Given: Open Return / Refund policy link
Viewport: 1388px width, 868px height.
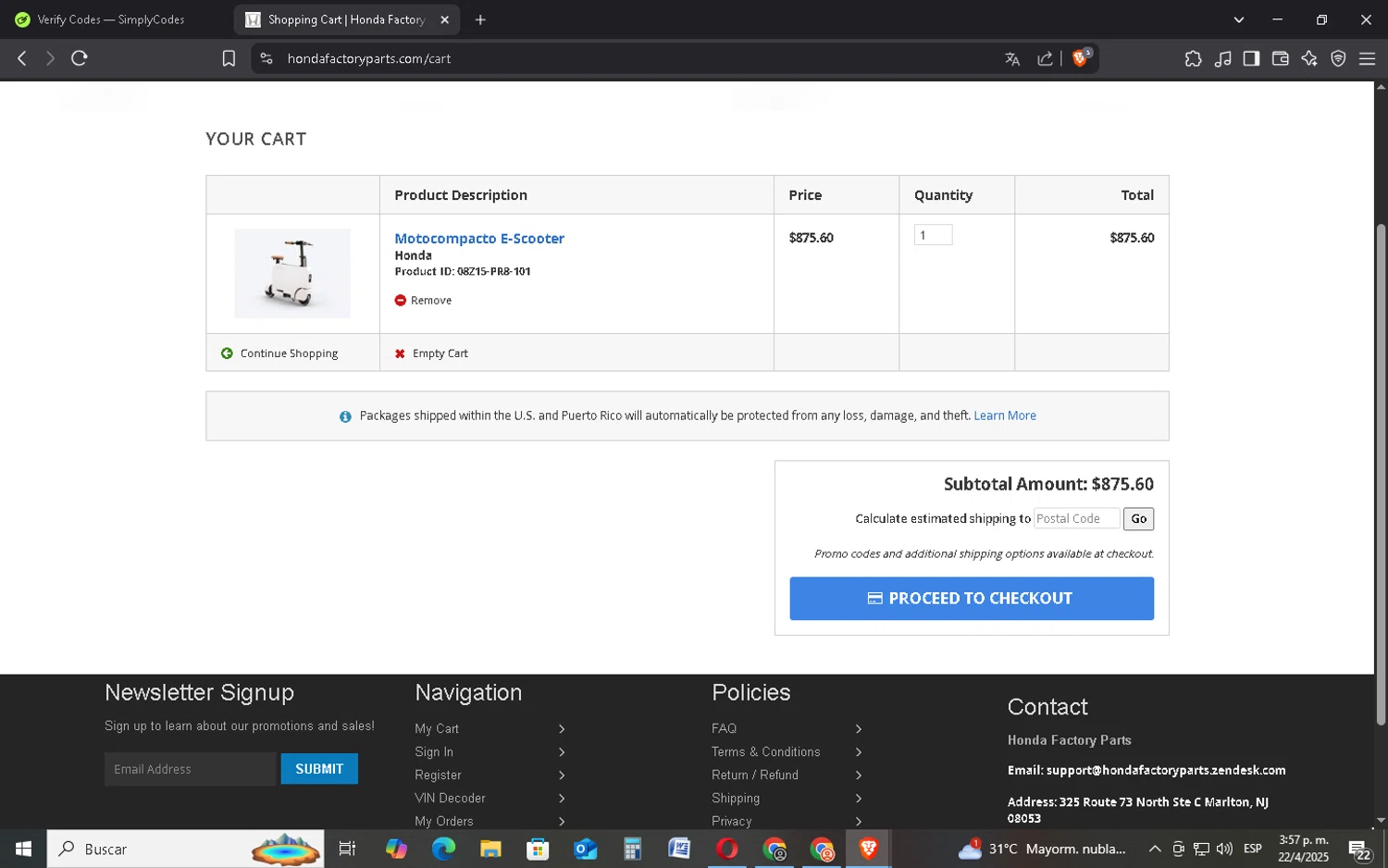Looking at the screenshot, I should [x=754, y=775].
